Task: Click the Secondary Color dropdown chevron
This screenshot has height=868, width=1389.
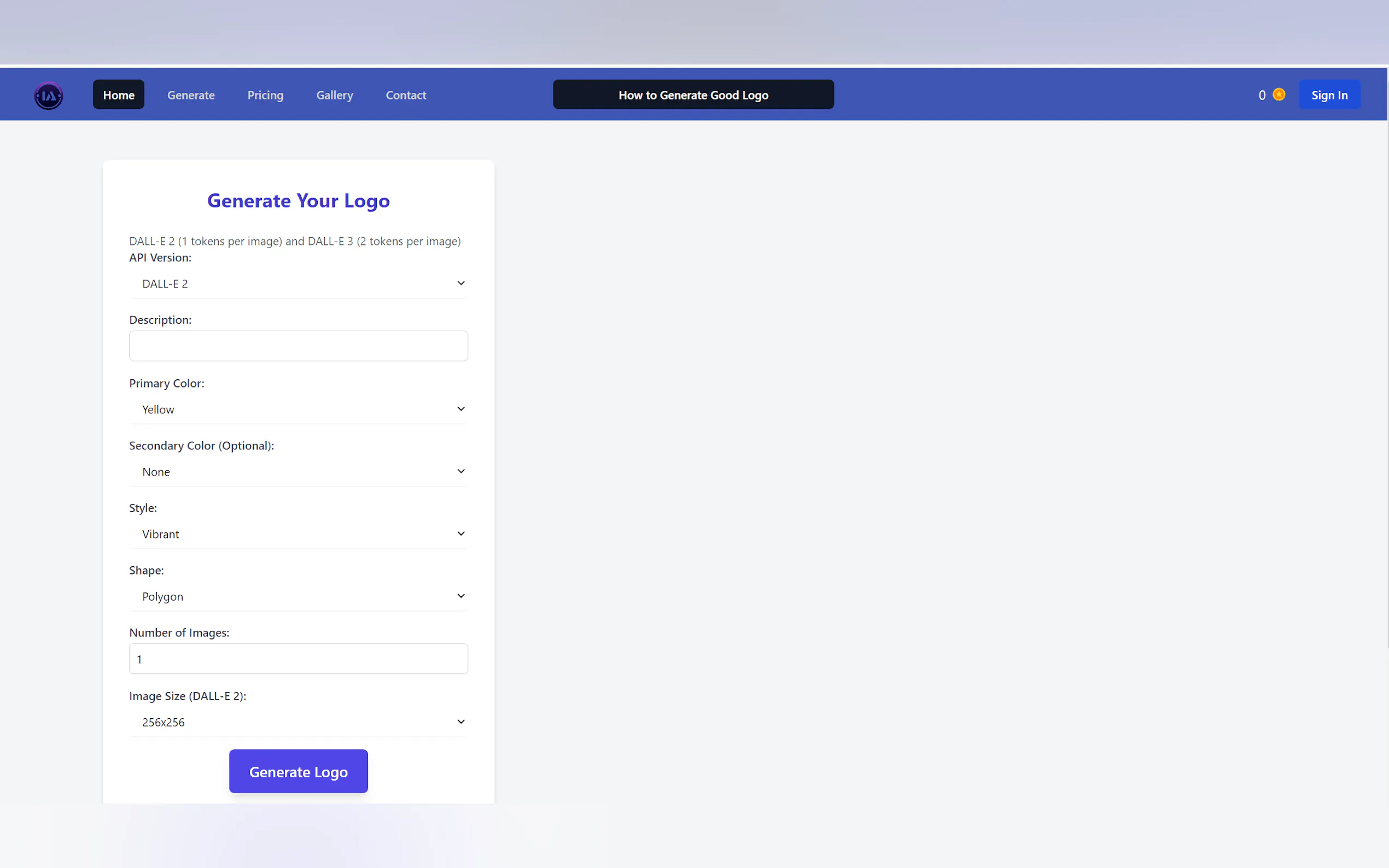Action: (460, 471)
